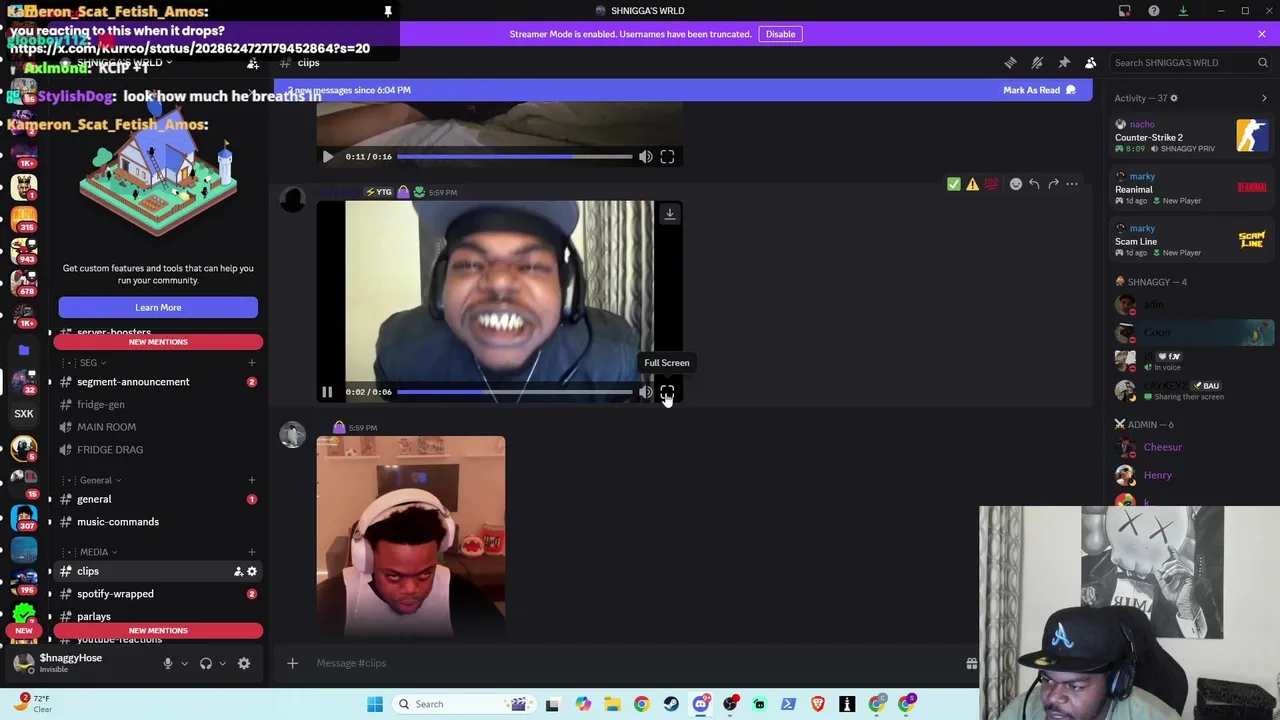
Task: Select the clips channel
Action: click(x=158, y=571)
